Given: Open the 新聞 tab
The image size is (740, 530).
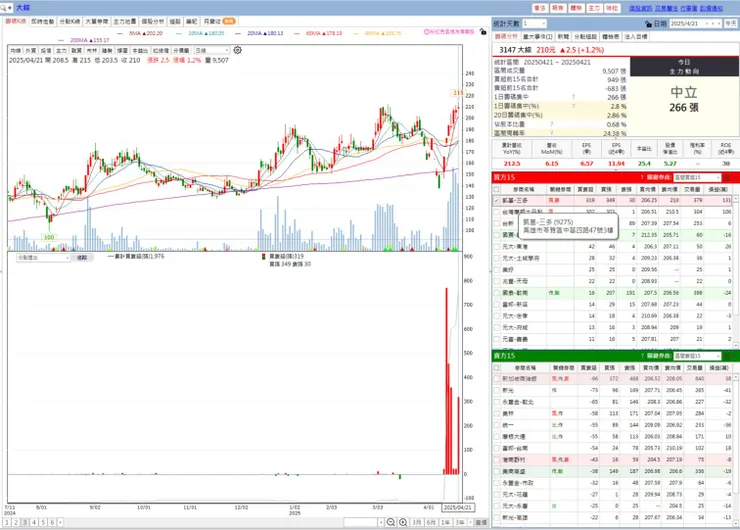Looking at the screenshot, I should [x=563, y=36].
